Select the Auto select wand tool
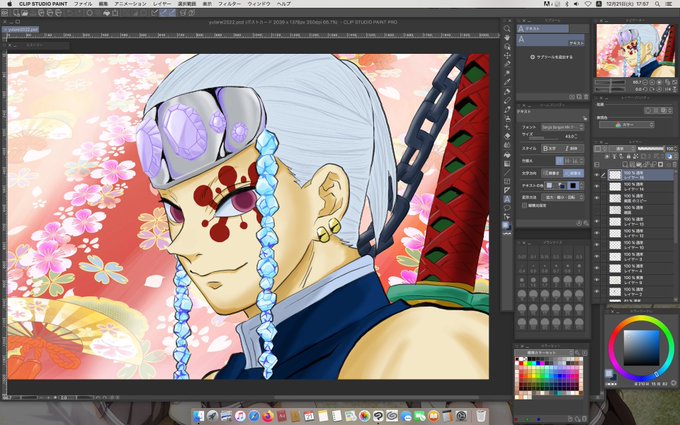Screen dimensions: 680x425 [507, 73]
